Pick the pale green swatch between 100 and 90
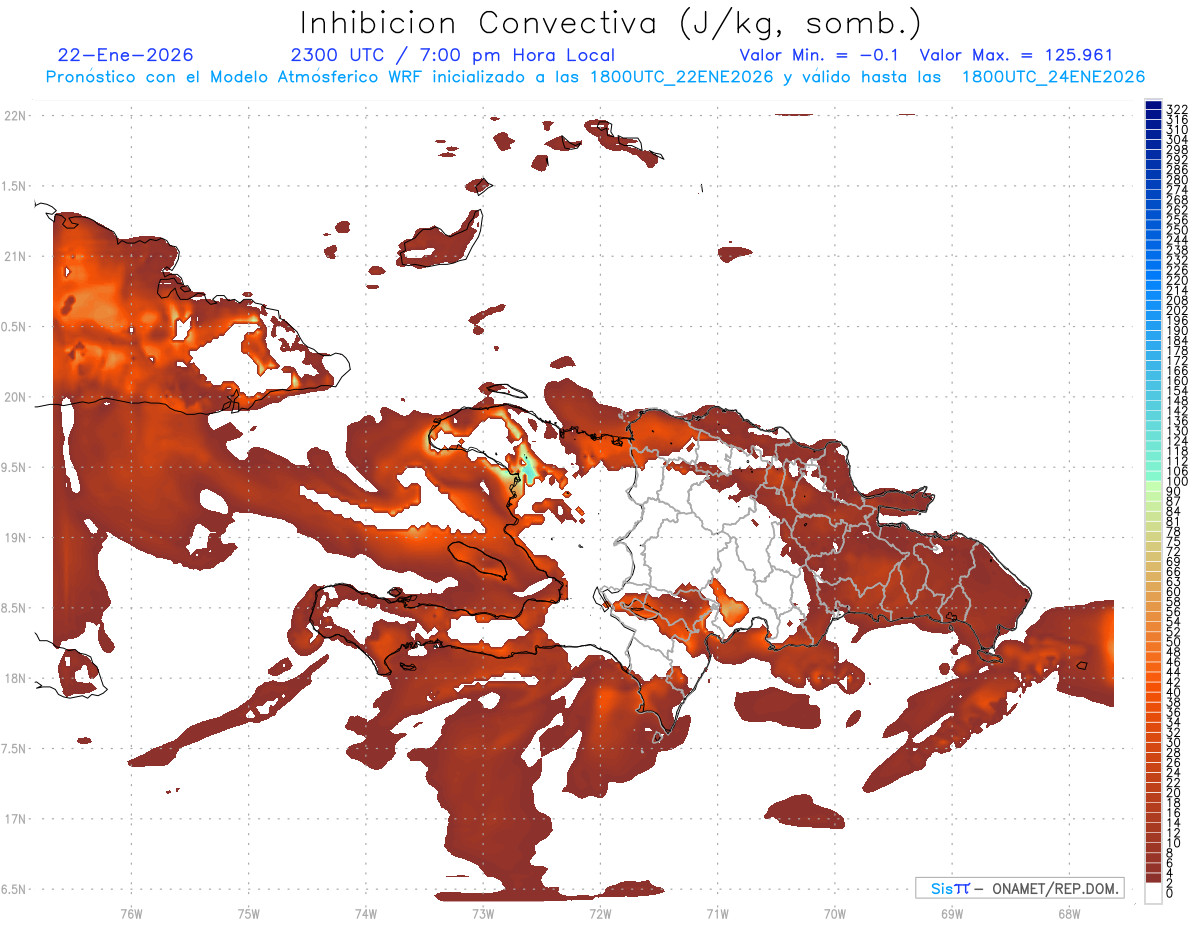The height and width of the screenshot is (927, 1200). point(1154,487)
